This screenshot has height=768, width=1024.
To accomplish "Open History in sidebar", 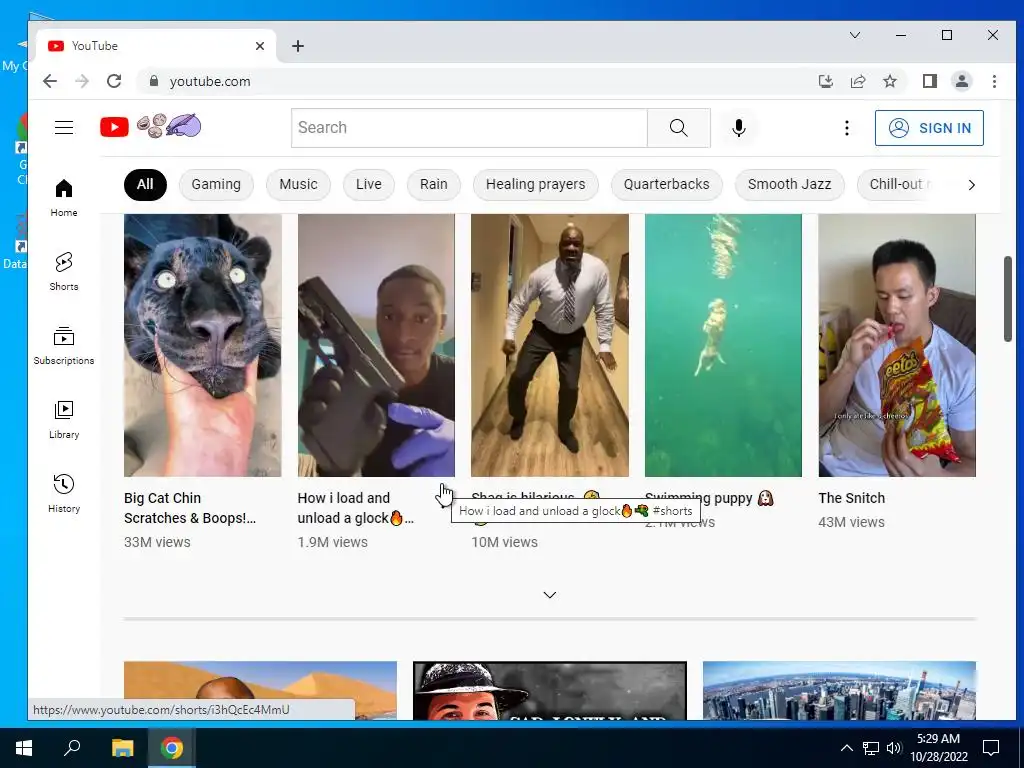I will pos(64,494).
